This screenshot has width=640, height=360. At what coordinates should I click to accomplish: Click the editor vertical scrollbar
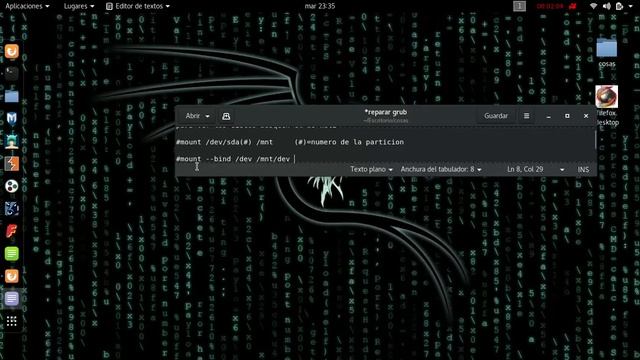[595, 140]
